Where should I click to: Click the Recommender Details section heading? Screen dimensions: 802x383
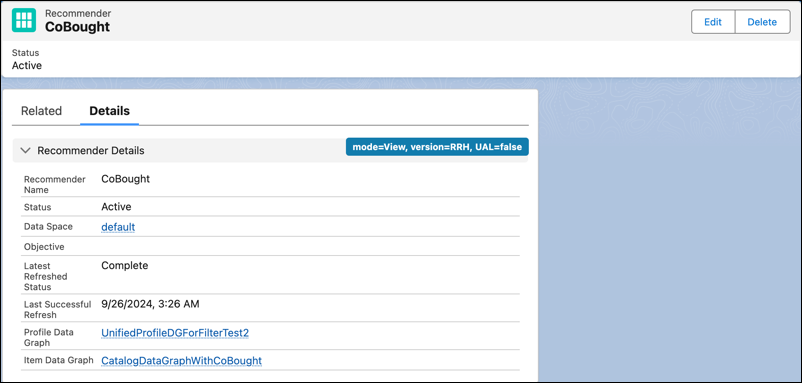point(91,151)
